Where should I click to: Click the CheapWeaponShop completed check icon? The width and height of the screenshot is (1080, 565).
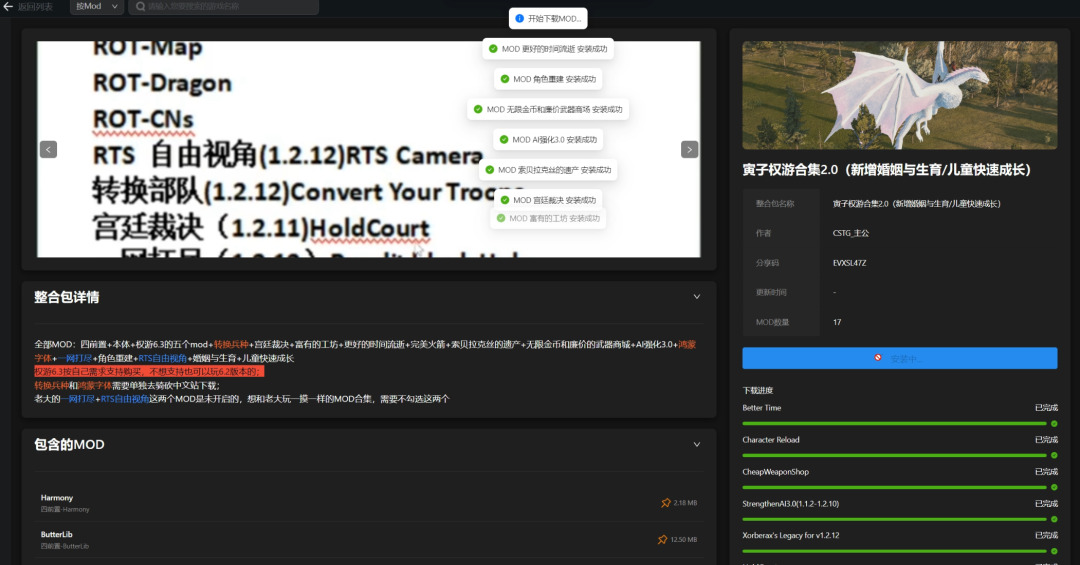[1053, 487]
